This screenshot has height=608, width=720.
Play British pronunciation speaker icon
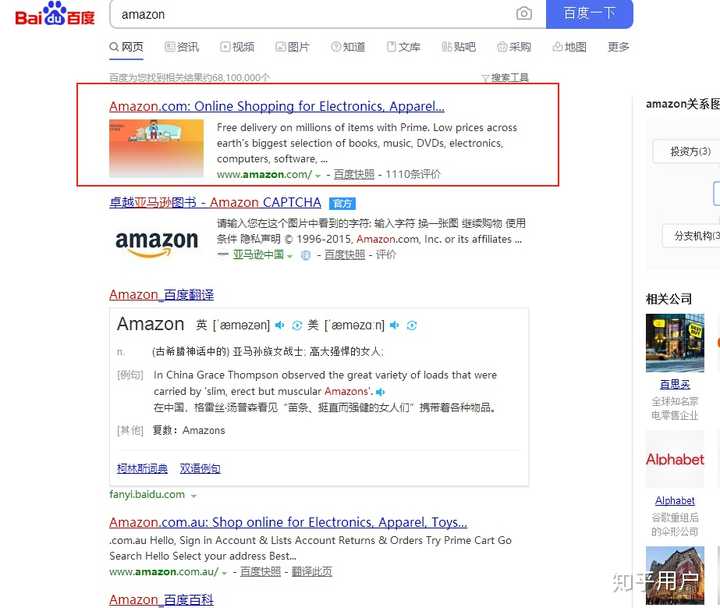[x=279, y=325]
